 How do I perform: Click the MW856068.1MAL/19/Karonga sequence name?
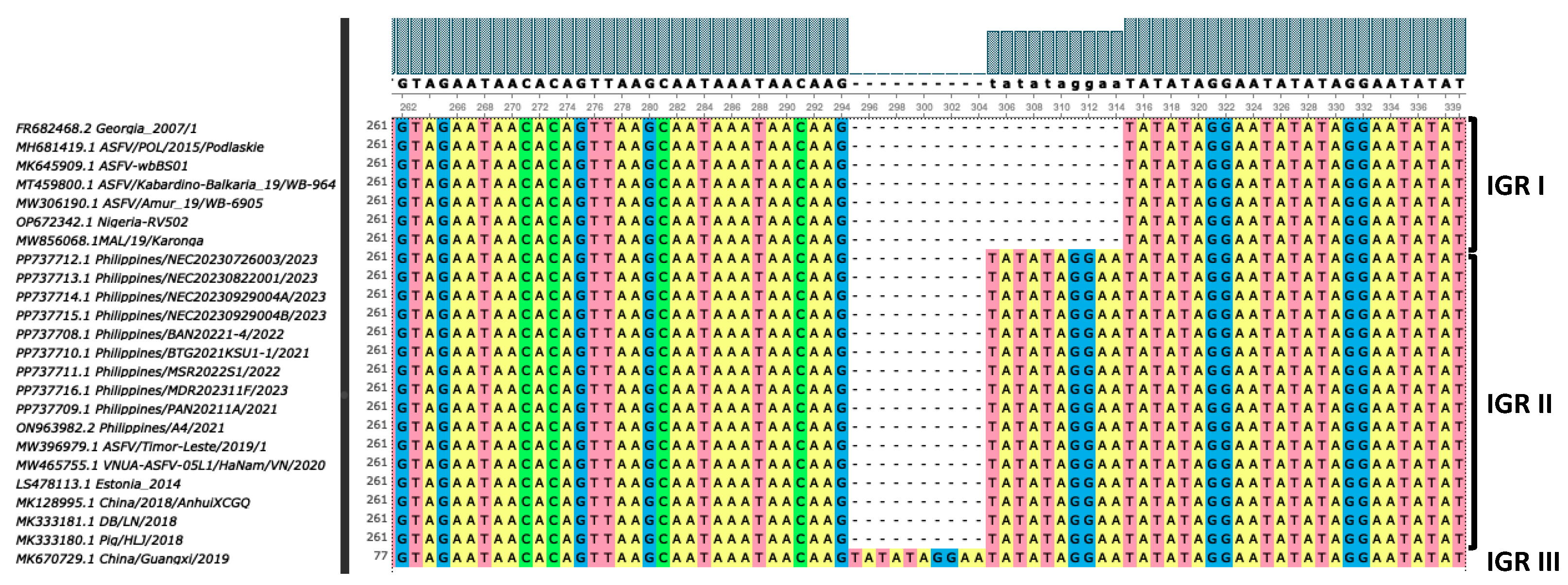[110, 241]
